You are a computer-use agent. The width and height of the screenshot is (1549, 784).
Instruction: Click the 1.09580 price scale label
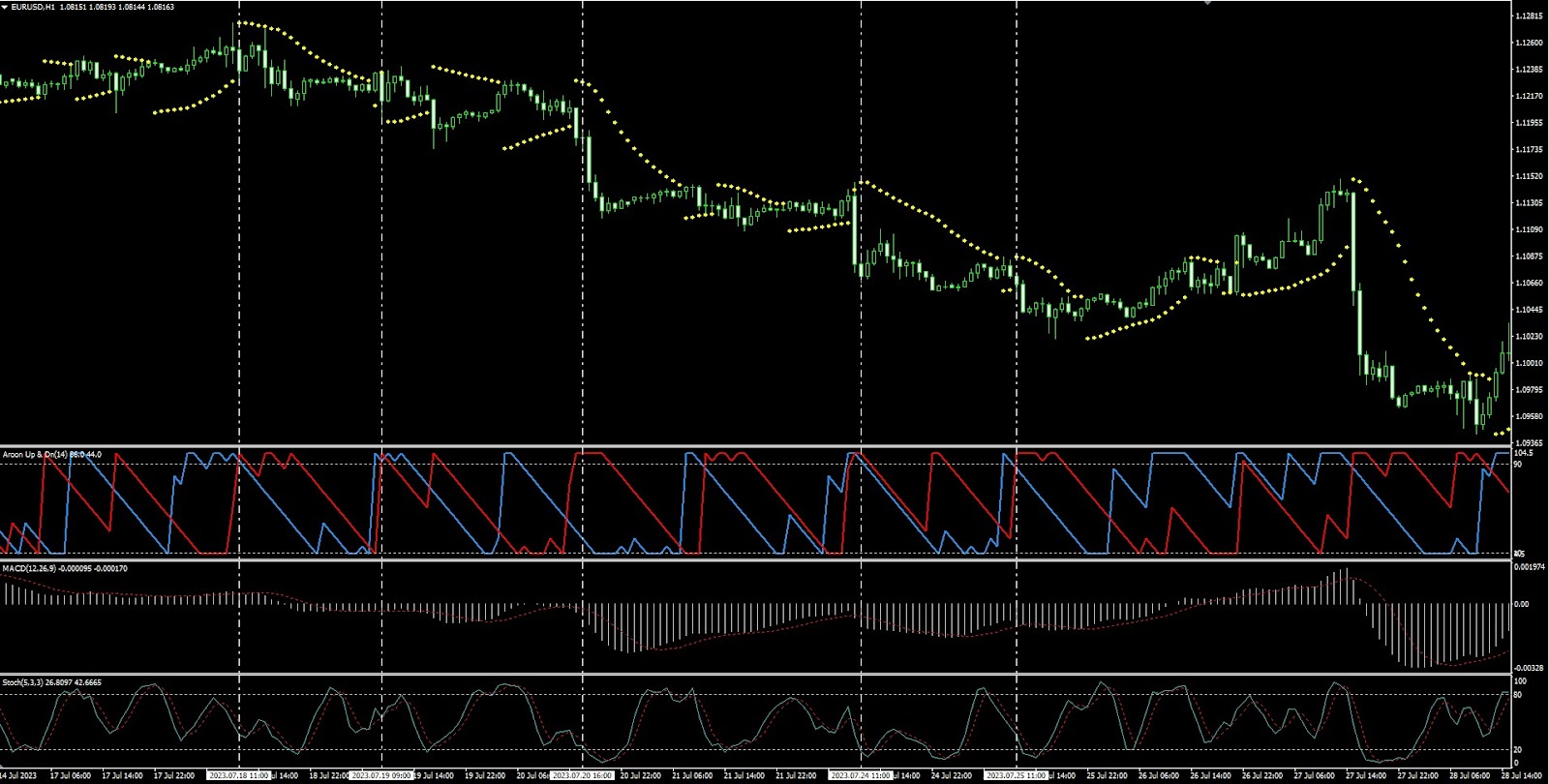click(1530, 417)
